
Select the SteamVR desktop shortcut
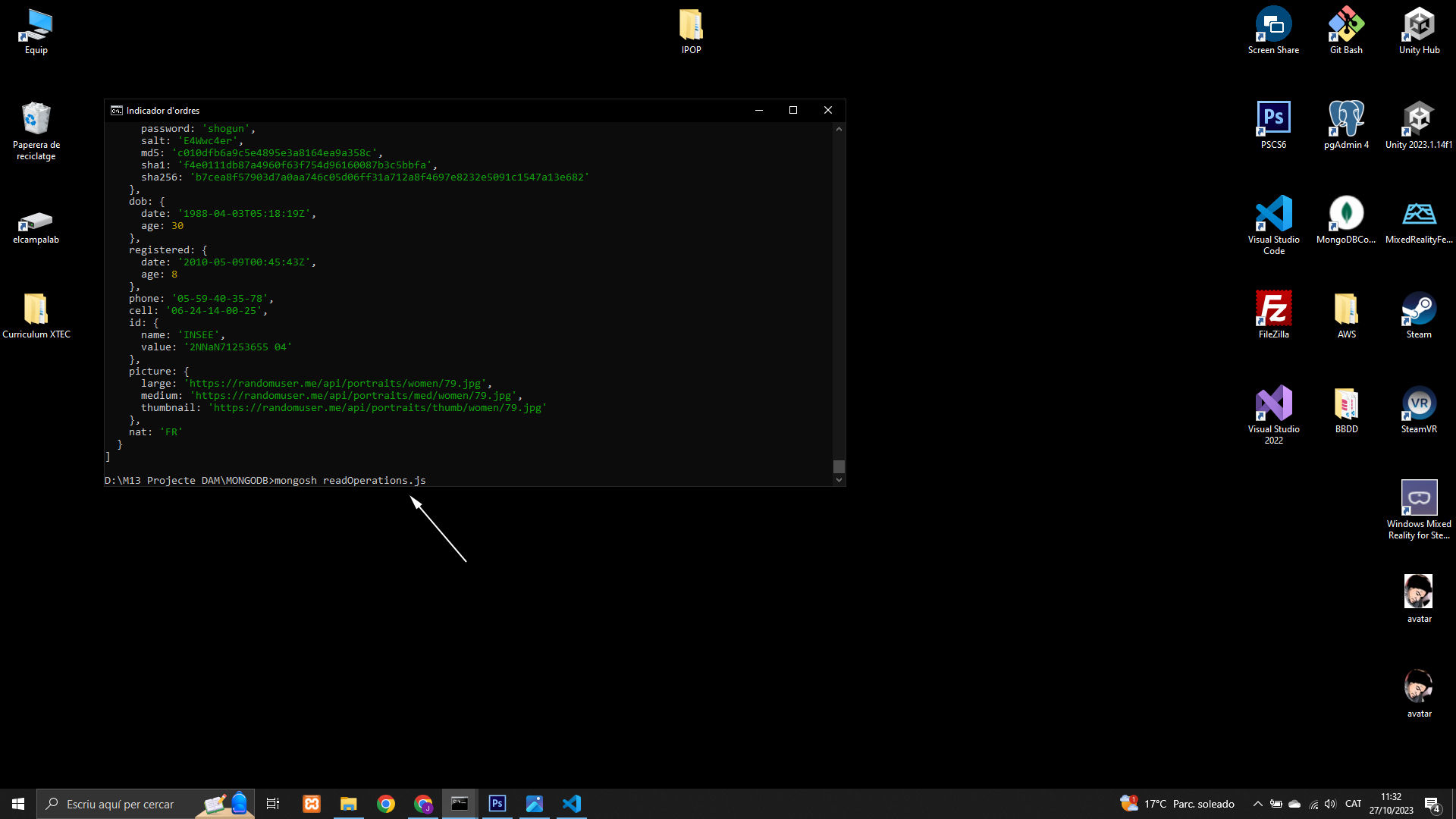[1419, 410]
